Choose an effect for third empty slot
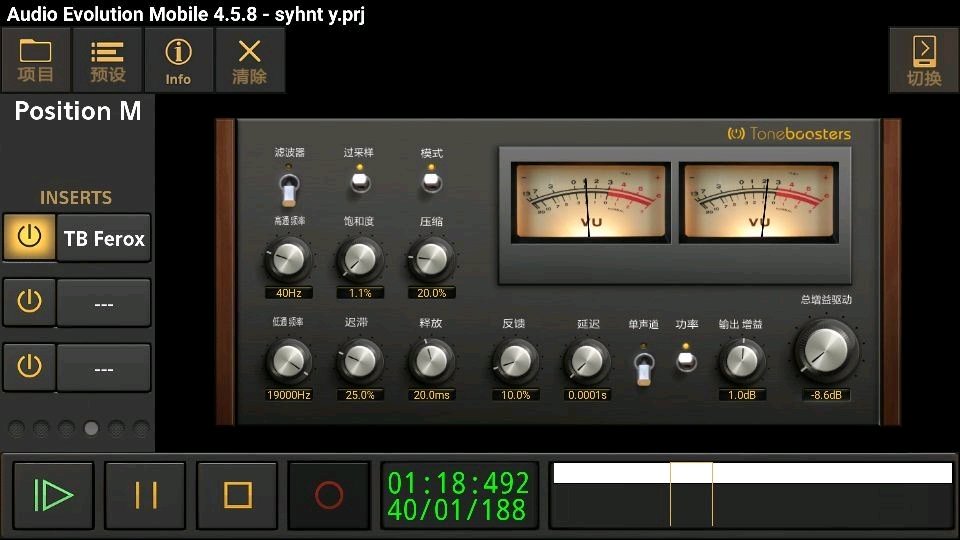The image size is (960, 540). [x=104, y=367]
